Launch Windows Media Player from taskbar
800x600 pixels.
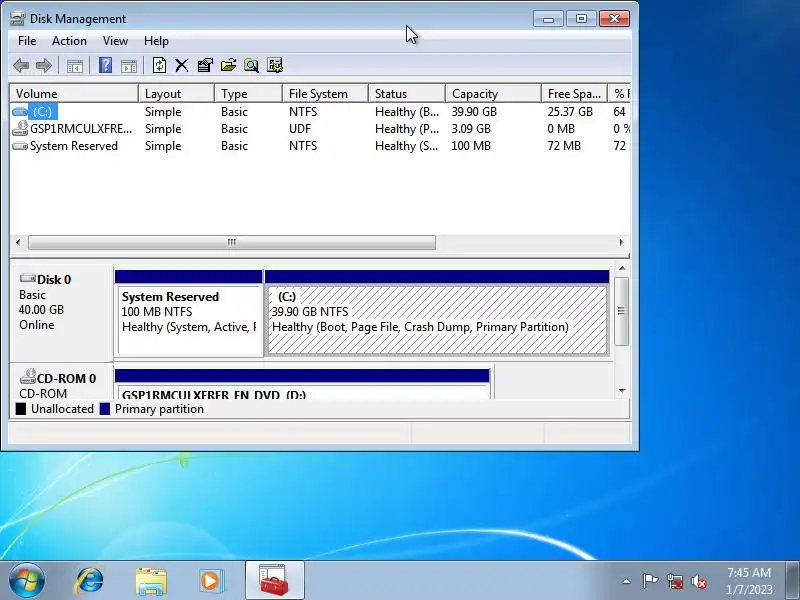(x=211, y=581)
